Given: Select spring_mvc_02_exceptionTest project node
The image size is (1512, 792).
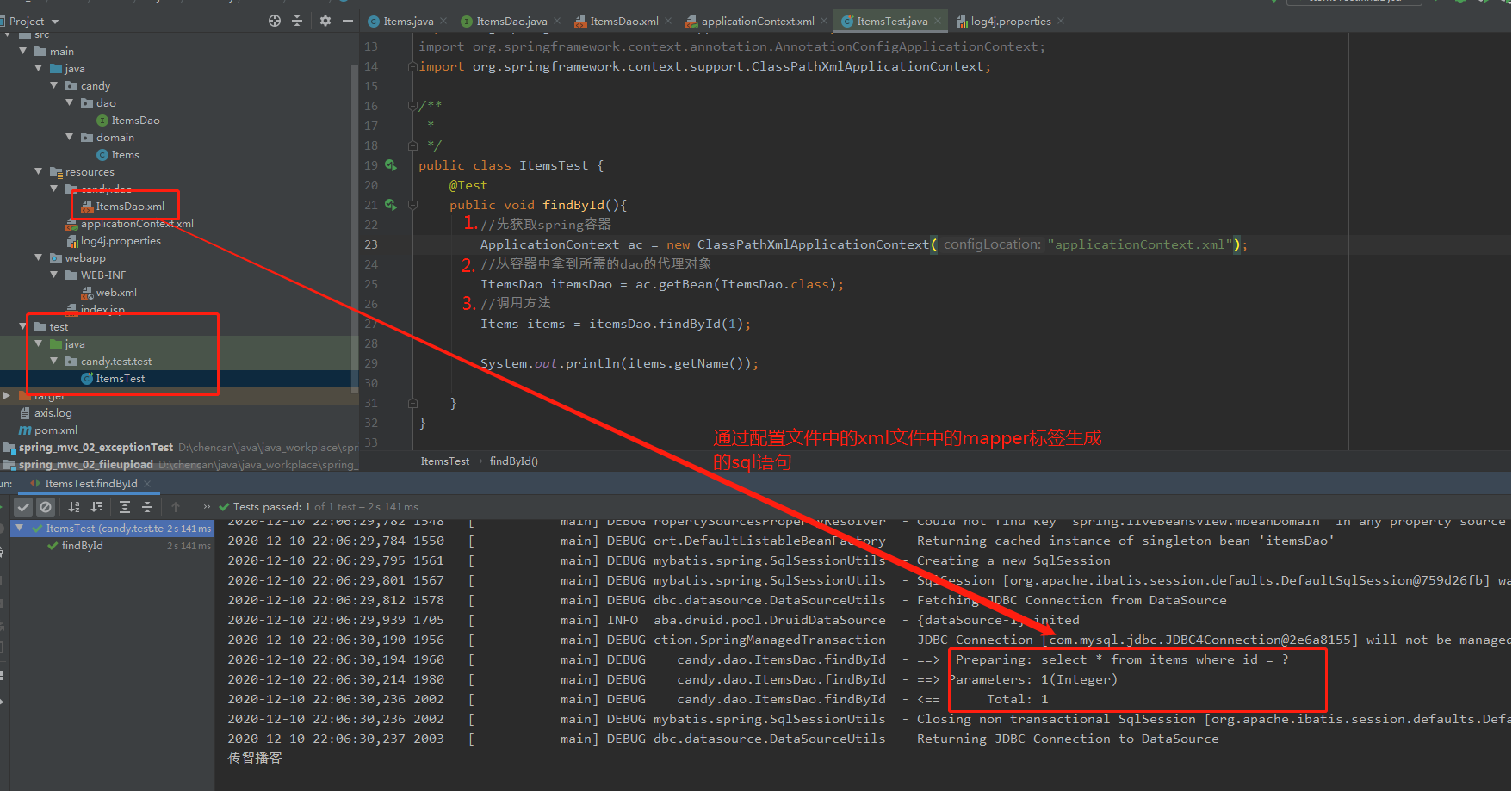Looking at the screenshot, I should pyautogui.click(x=96, y=448).
